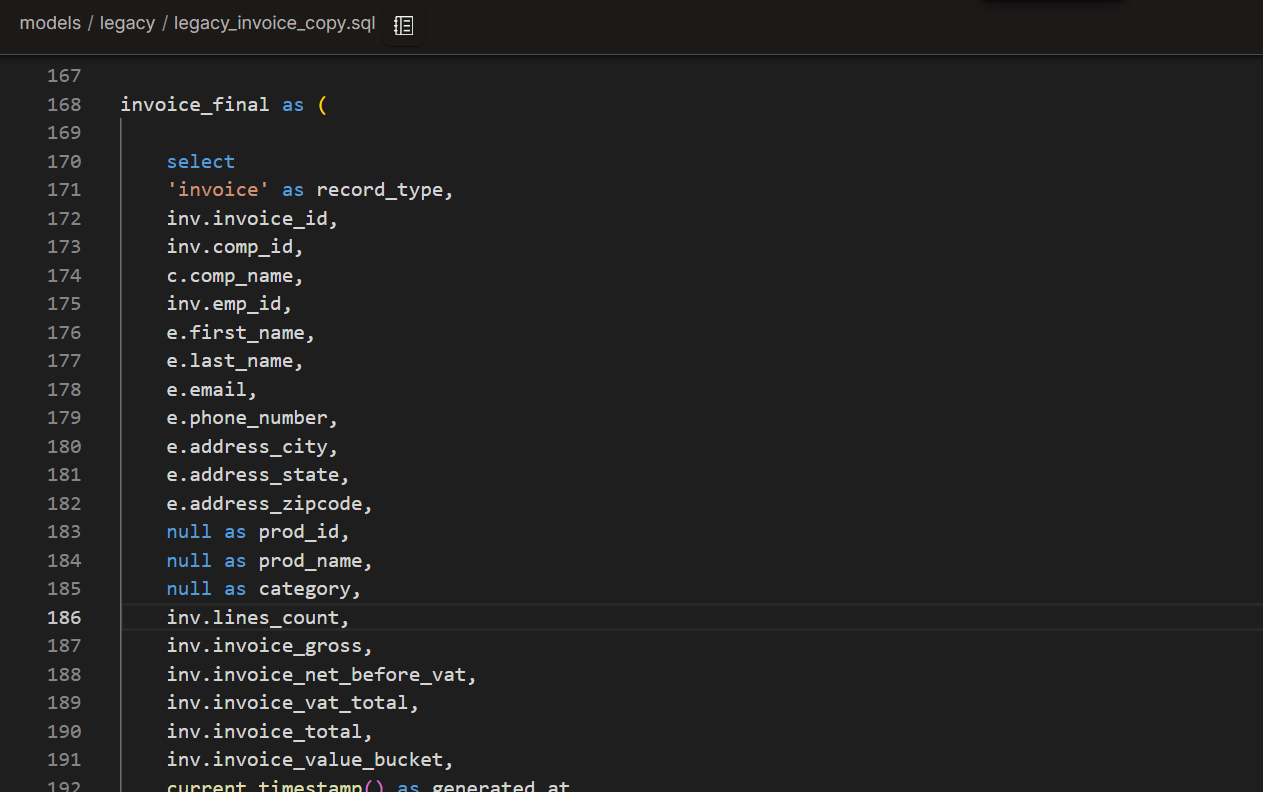Viewport: 1263px width, 792px height.
Task: Place cursor on "'invoice' as record_type," line
Action: pos(310,190)
